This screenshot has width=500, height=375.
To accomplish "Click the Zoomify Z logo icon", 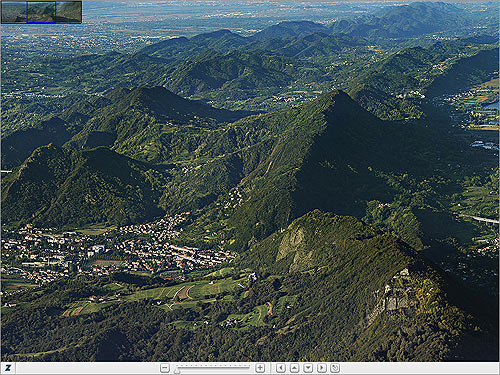I will click(8, 368).
